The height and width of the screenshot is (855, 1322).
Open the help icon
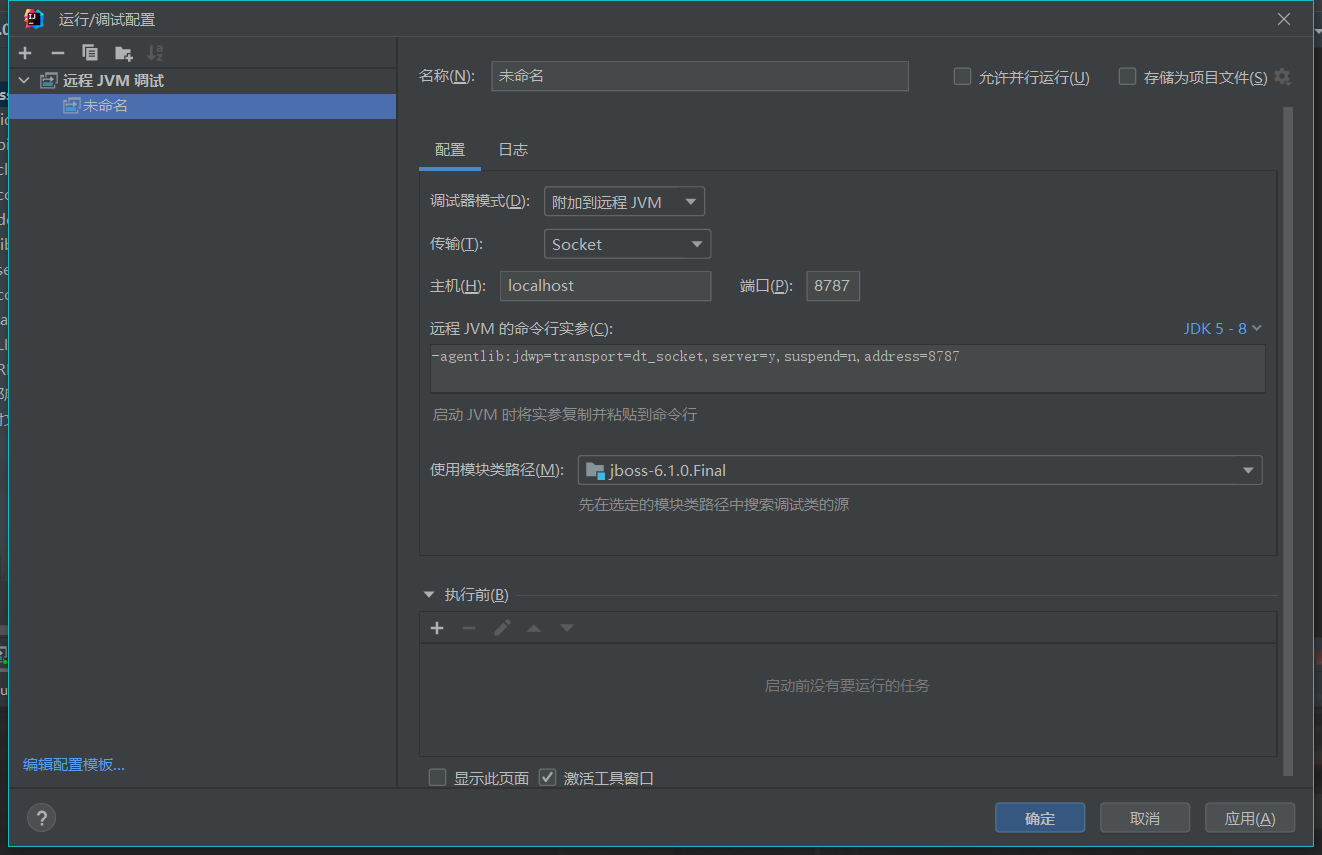pos(41,817)
